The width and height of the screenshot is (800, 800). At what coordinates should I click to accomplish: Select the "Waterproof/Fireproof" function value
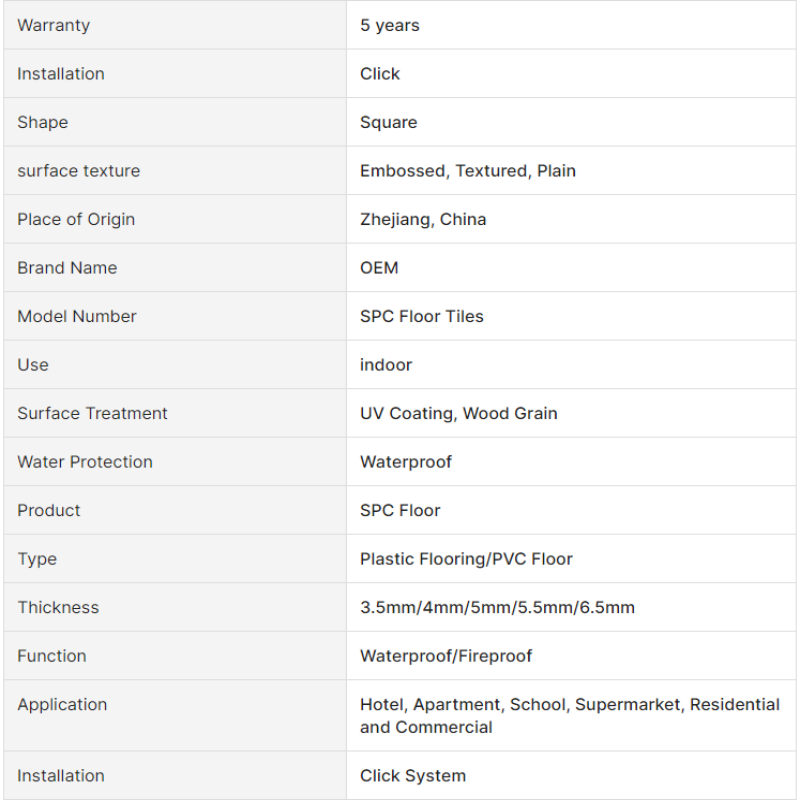coord(446,656)
